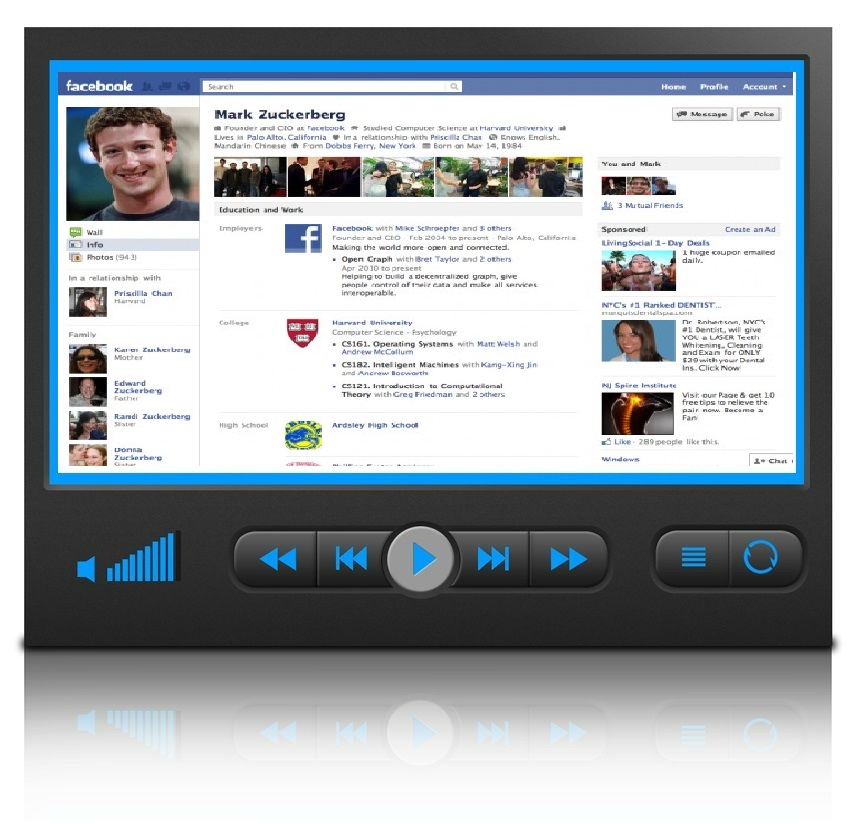Viewport: 860px width, 828px height.
Task: Open the Matt Welsh link
Action: (x=498, y=344)
